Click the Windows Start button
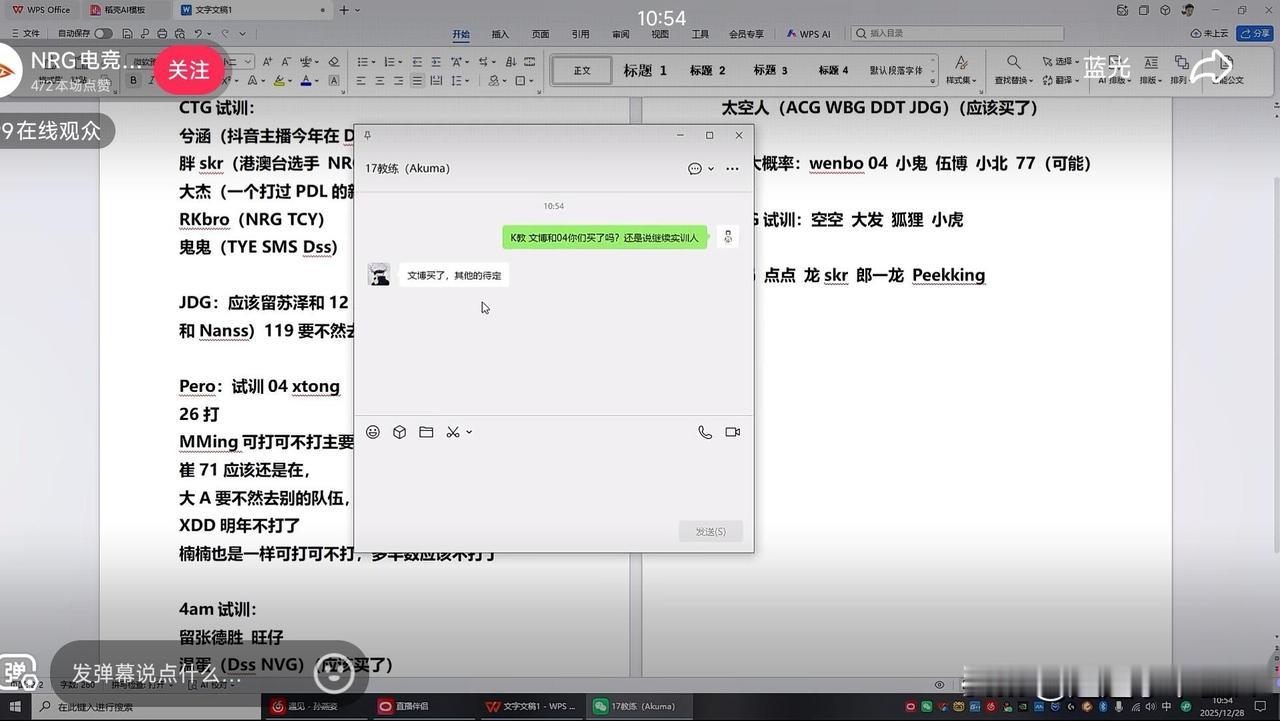The height and width of the screenshot is (721, 1280). [15, 706]
